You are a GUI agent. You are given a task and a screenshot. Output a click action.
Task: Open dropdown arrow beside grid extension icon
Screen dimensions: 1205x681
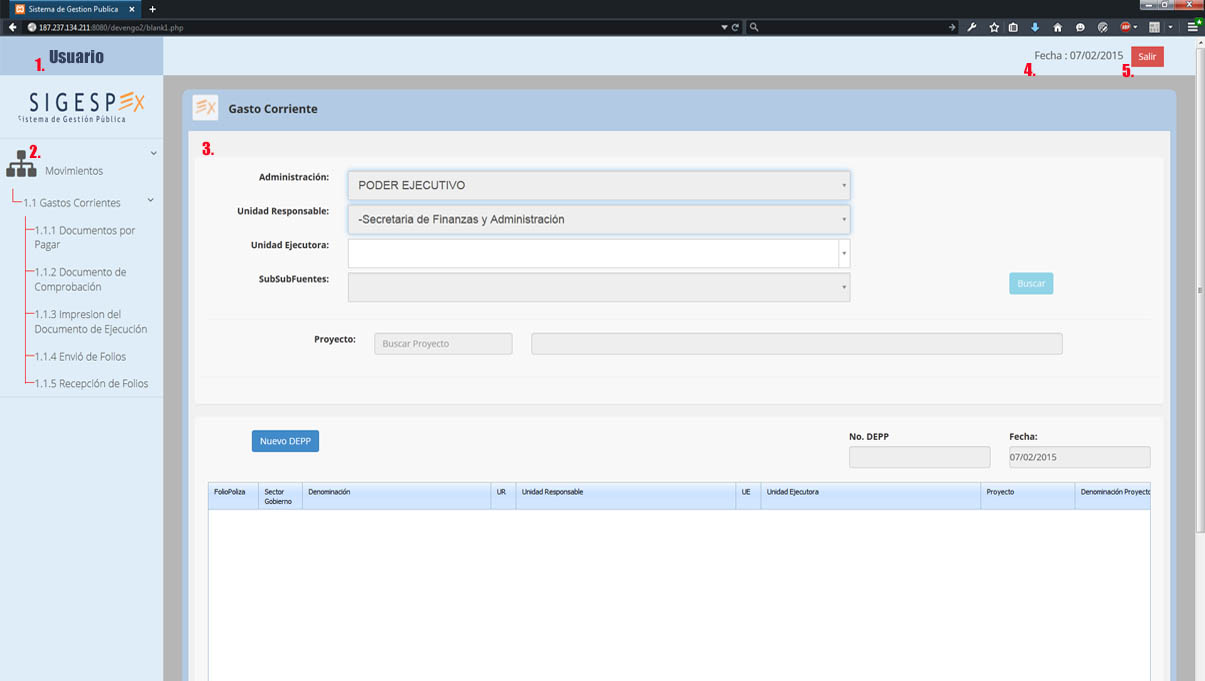[1171, 27]
